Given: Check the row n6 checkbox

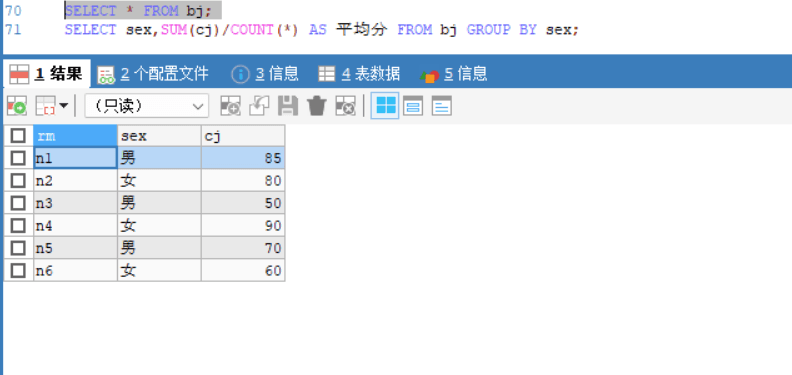Looking at the screenshot, I should click(x=18, y=270).
